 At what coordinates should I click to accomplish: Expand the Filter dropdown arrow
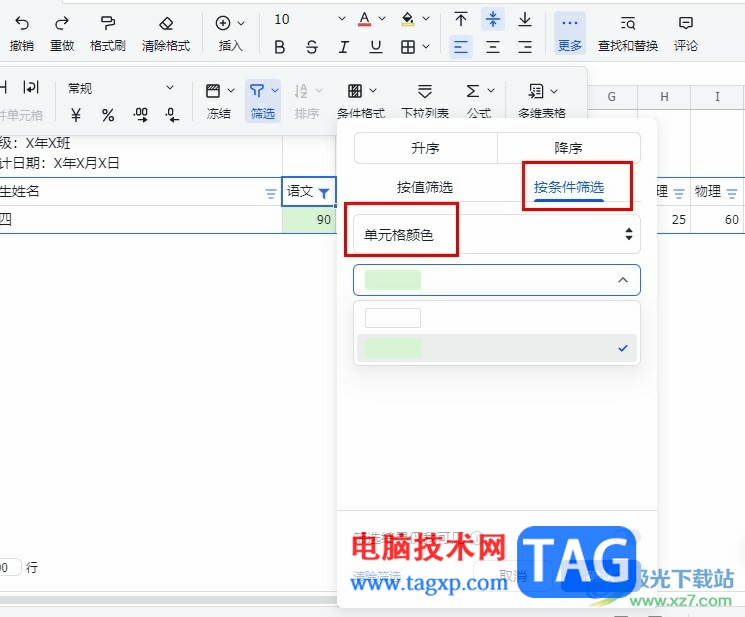pyautogui.click(x=275, y=90)
